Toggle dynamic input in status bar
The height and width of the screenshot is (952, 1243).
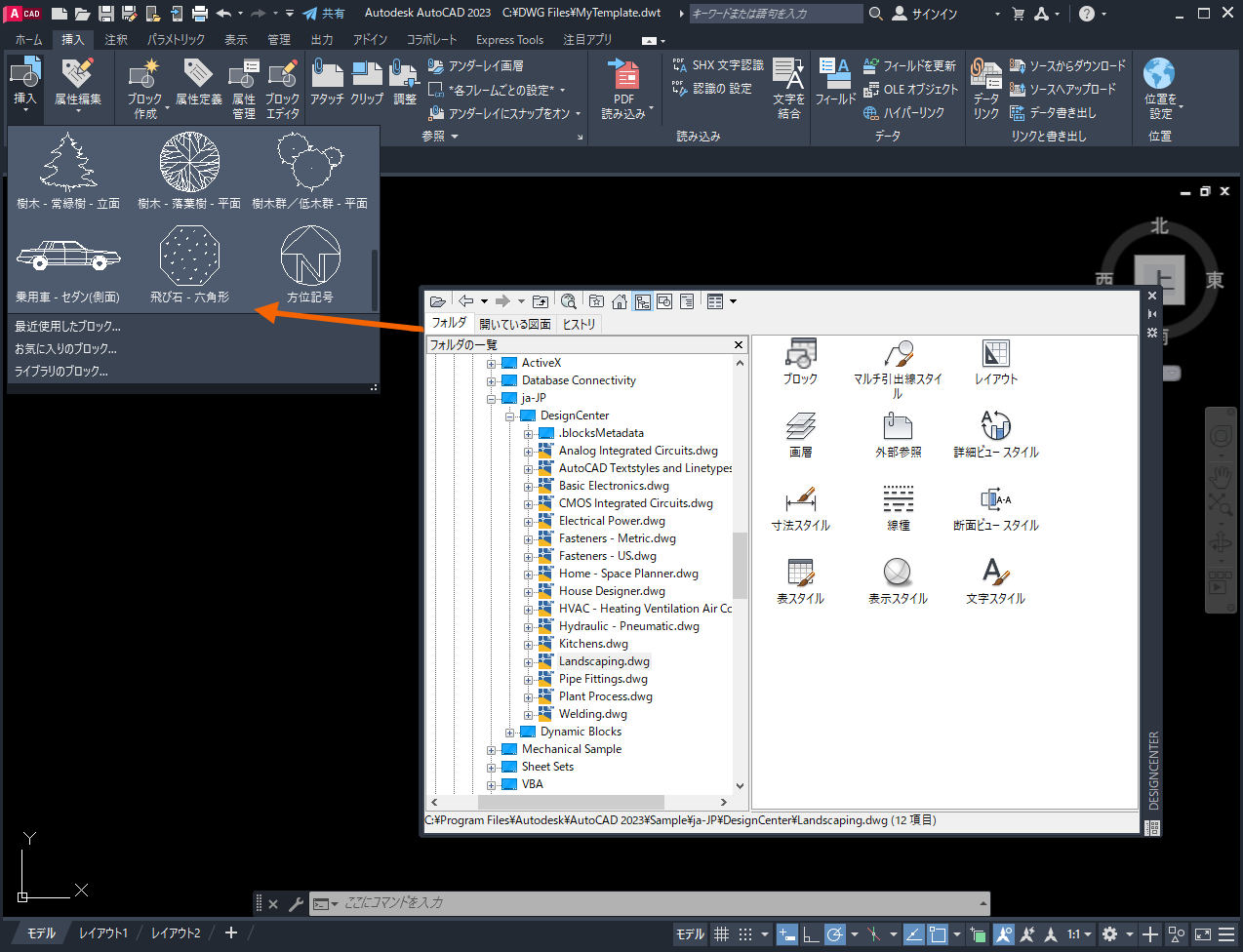pos(787,934)
